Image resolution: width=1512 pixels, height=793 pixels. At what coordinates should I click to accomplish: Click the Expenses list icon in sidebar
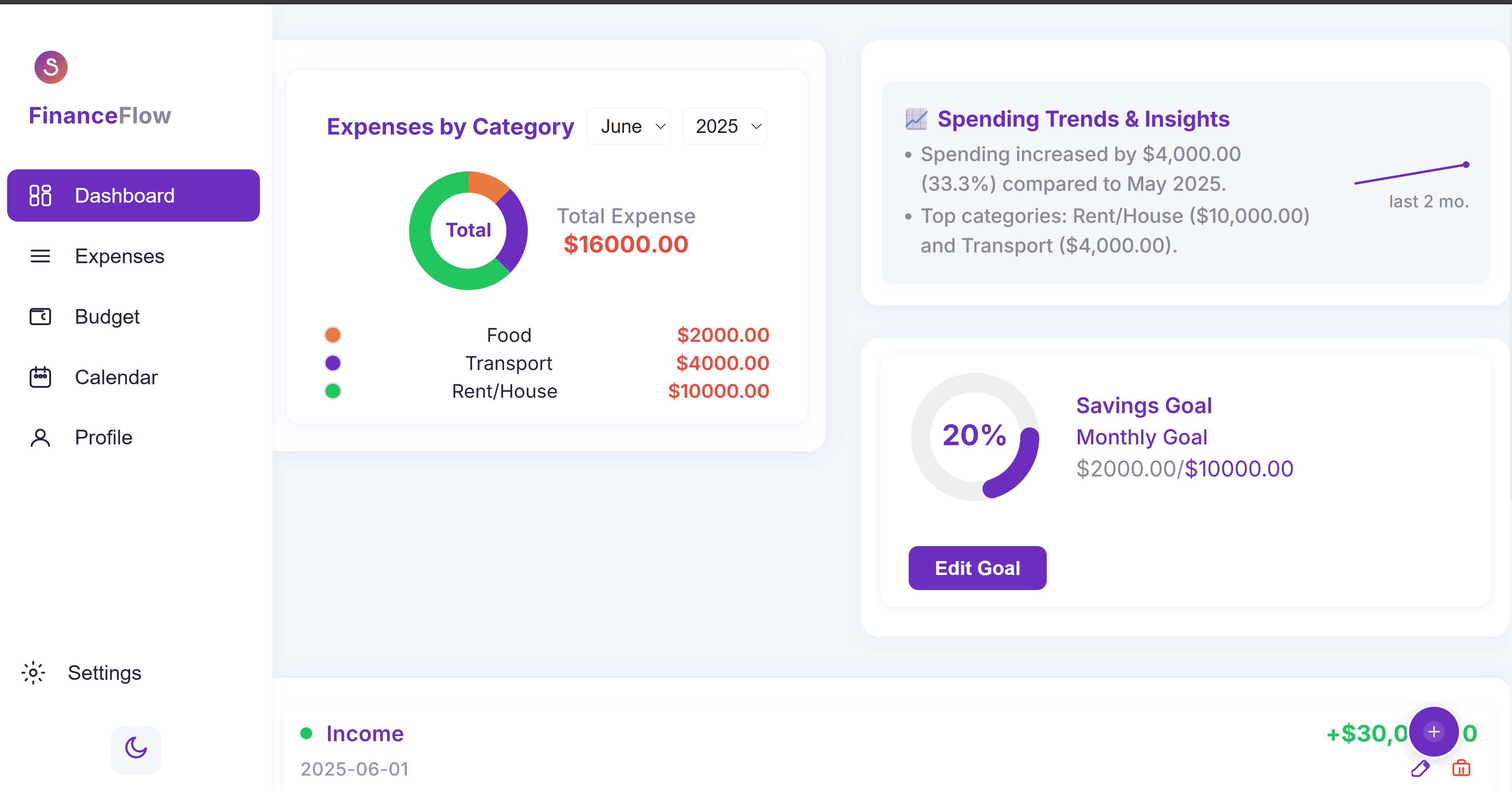(40, 256)
